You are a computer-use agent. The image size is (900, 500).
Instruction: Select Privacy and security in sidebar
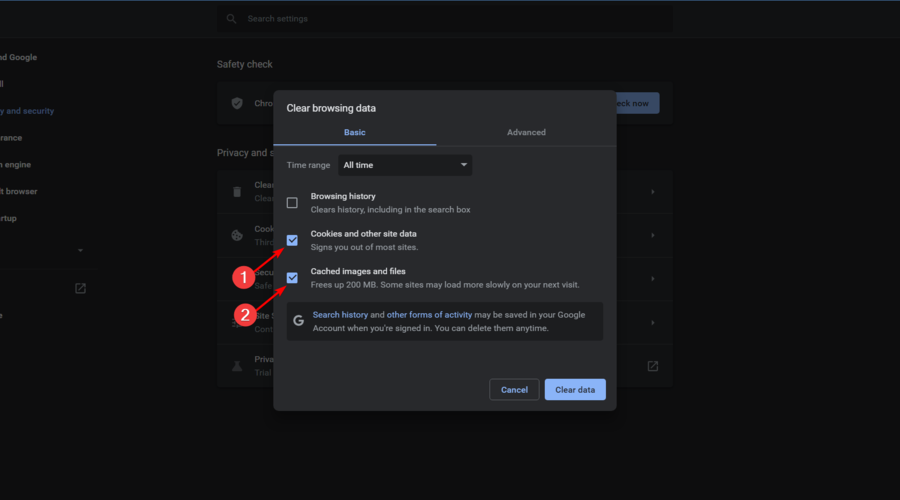coord(27,111)
